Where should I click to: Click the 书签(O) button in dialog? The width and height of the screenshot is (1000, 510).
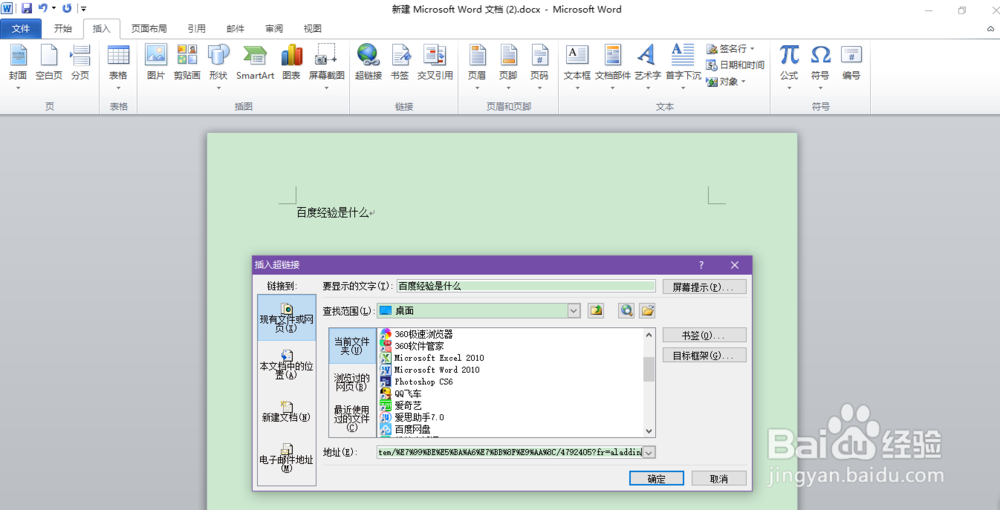(x=704, y=335)
